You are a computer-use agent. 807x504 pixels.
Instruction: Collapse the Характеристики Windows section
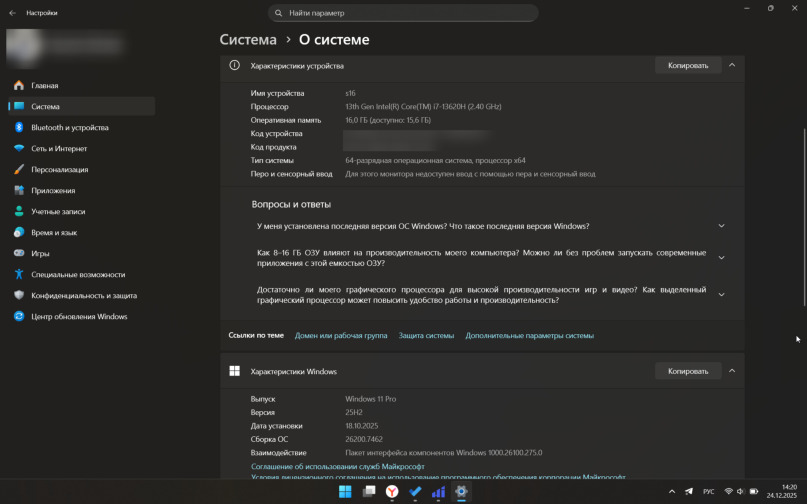(732, 371)
